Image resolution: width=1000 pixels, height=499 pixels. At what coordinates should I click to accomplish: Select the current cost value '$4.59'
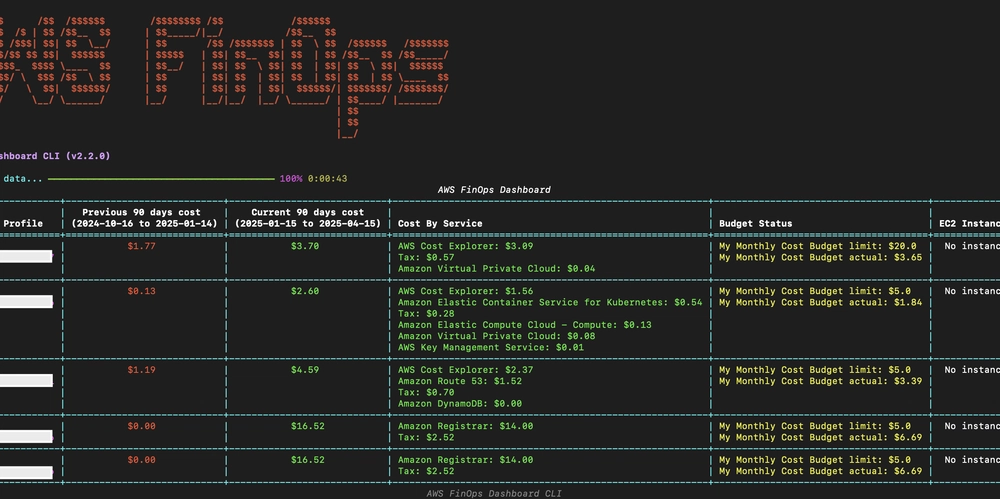click(305, 369)
